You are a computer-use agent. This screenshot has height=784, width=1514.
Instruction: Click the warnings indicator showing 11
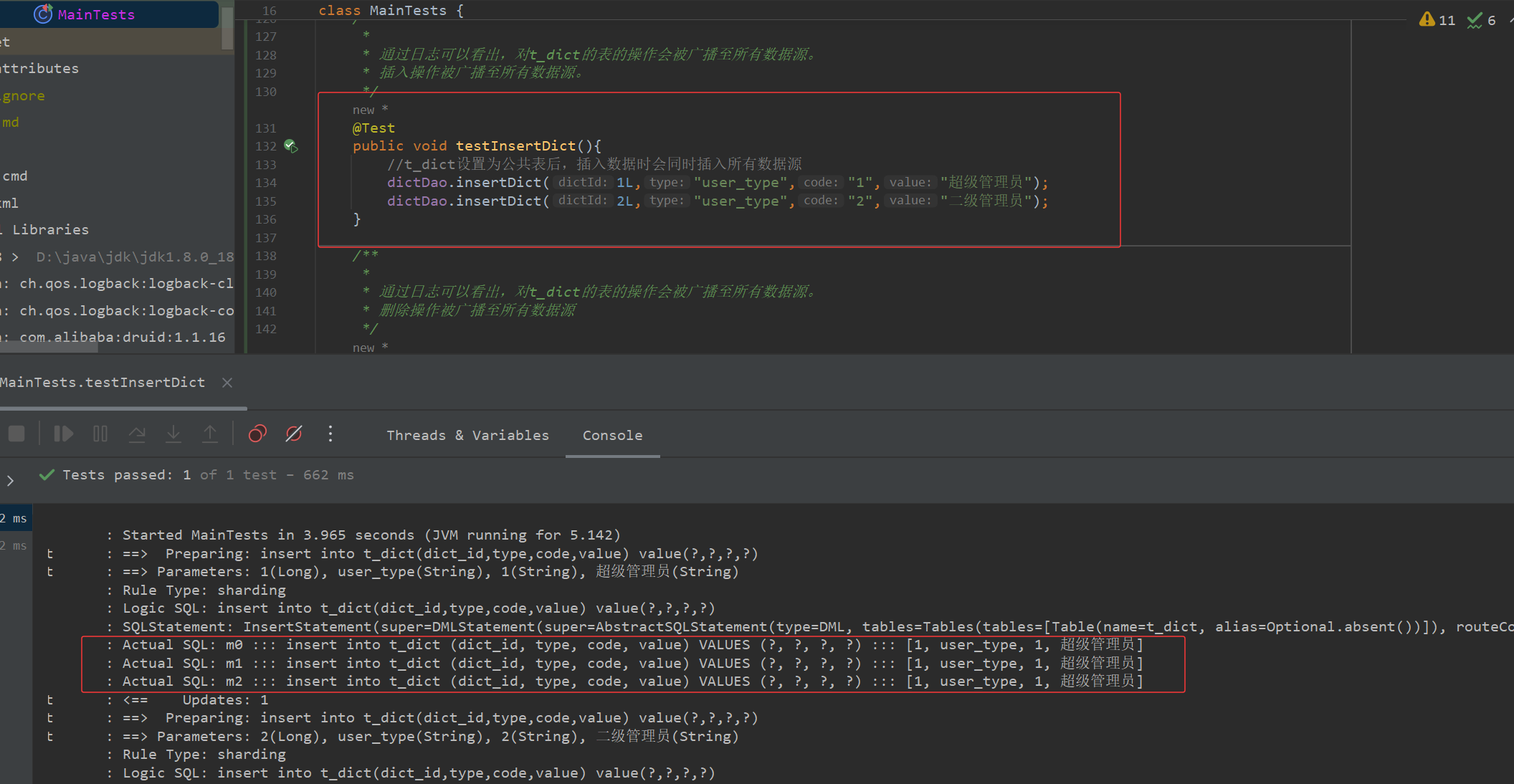[1437, 20]
